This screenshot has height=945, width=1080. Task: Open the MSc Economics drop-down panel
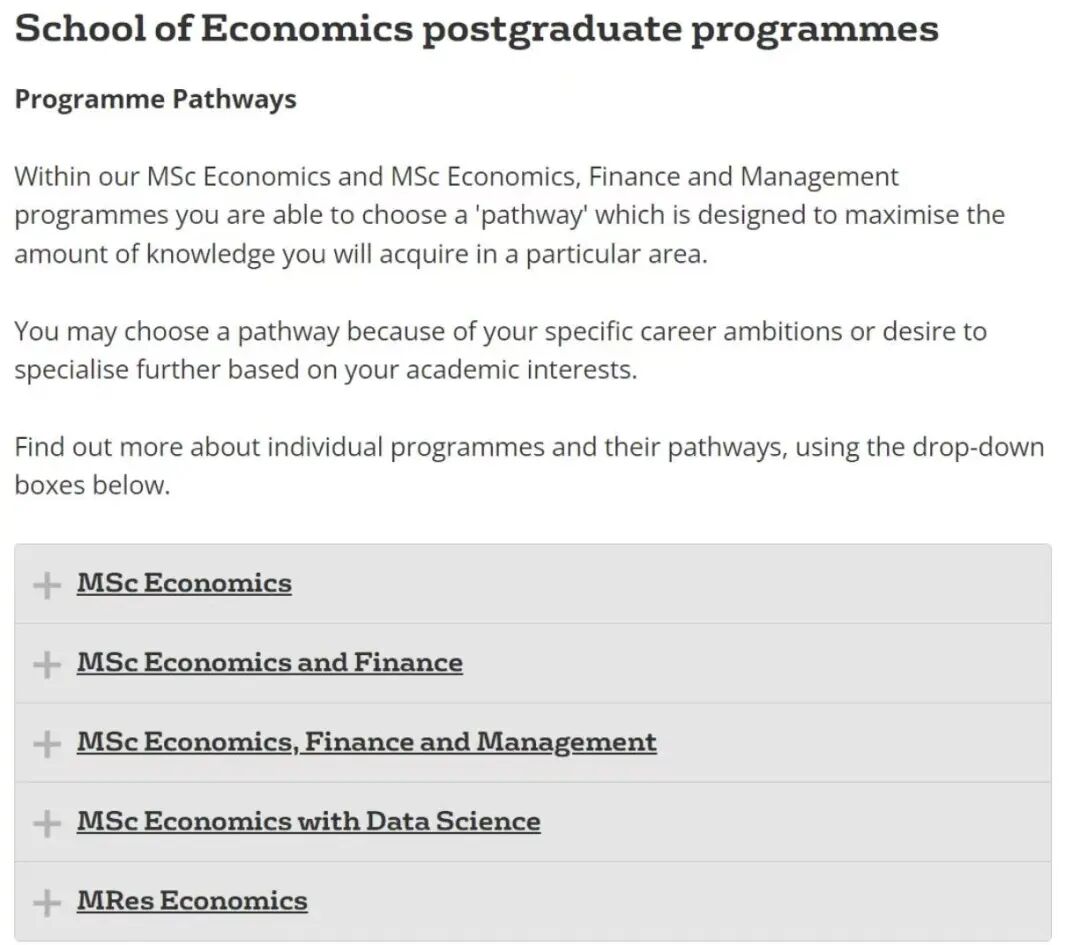point(184,584)
